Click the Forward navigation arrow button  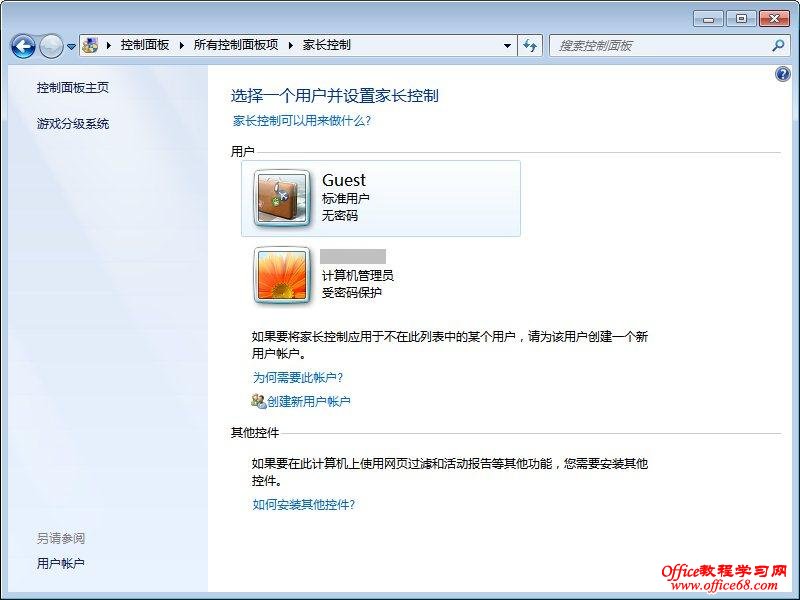point(51,46)
